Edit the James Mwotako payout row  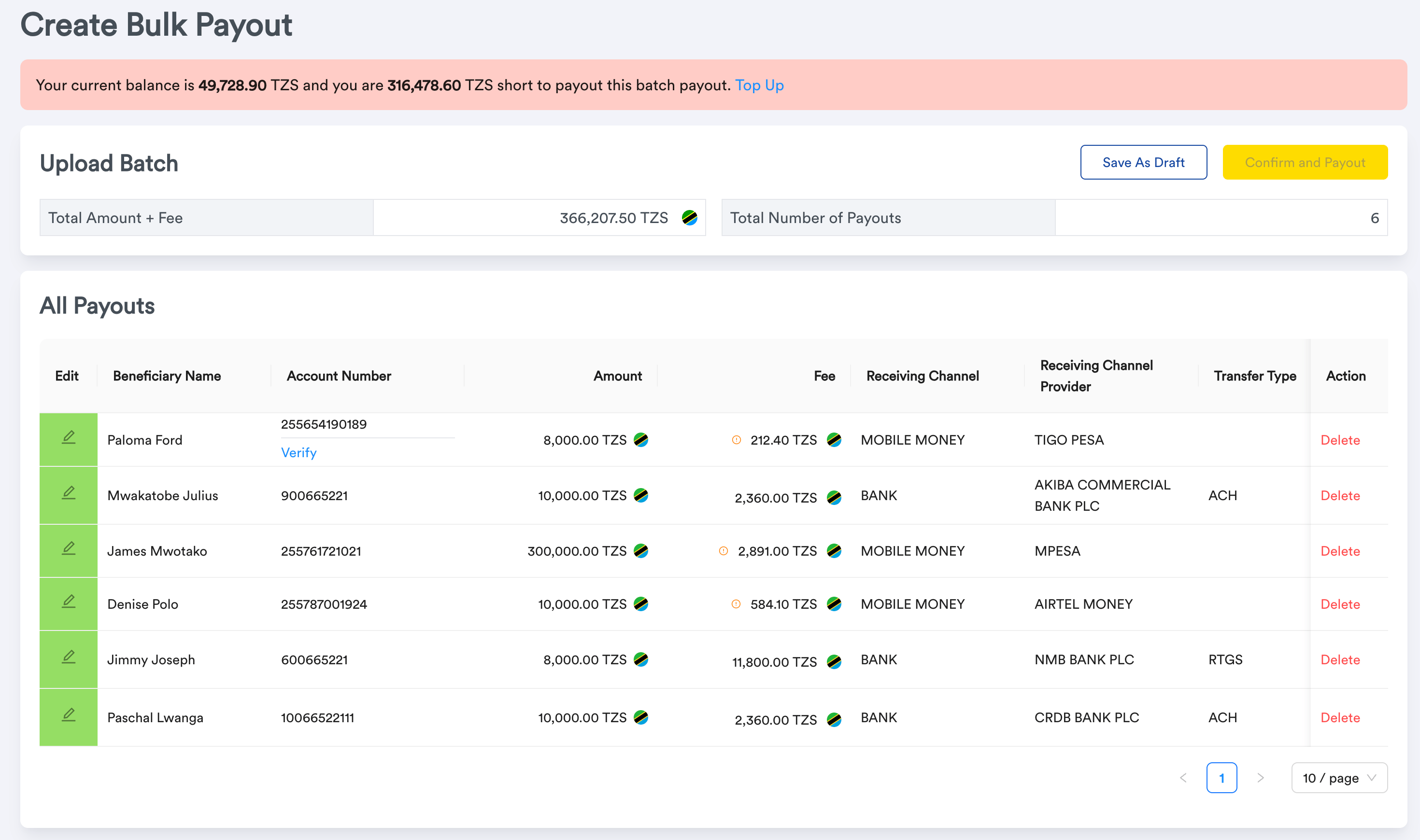[x=69, y=548]
